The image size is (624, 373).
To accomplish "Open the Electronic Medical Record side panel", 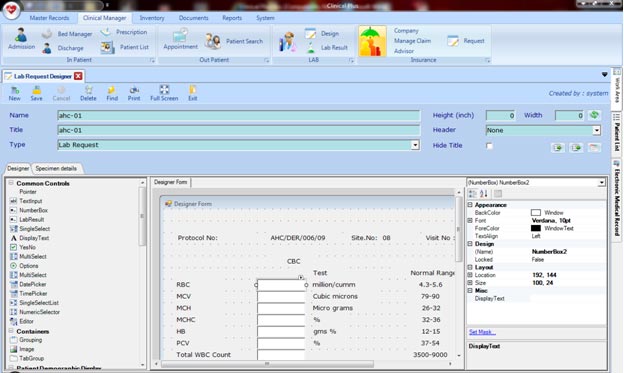I will pyautogui.click(x=617, y=199).
